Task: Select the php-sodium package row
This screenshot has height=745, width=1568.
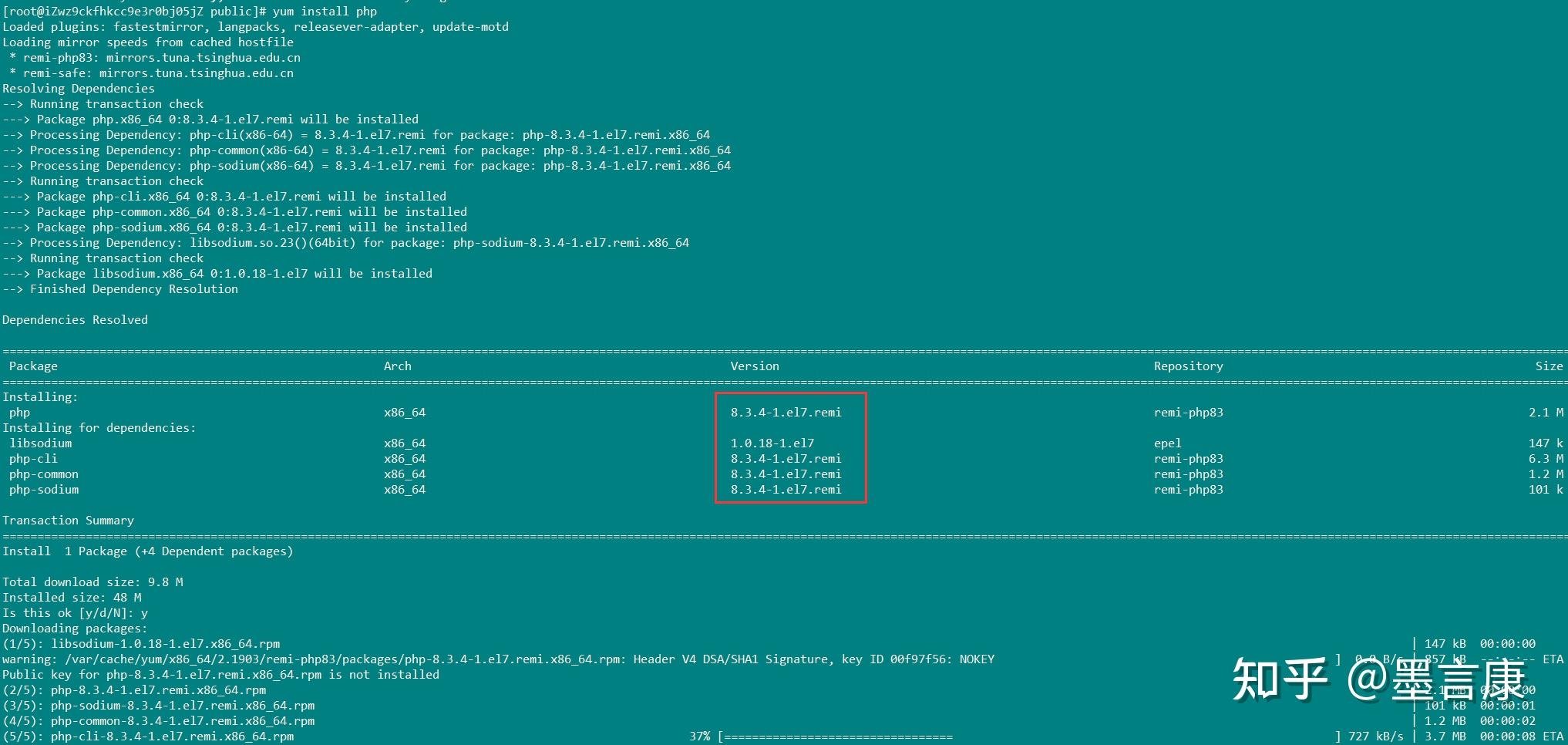Action: pos(44,489)
